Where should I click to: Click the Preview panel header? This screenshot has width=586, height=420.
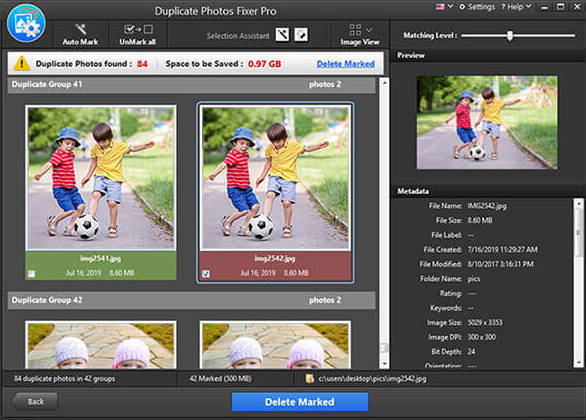click(x=488, y=55)
